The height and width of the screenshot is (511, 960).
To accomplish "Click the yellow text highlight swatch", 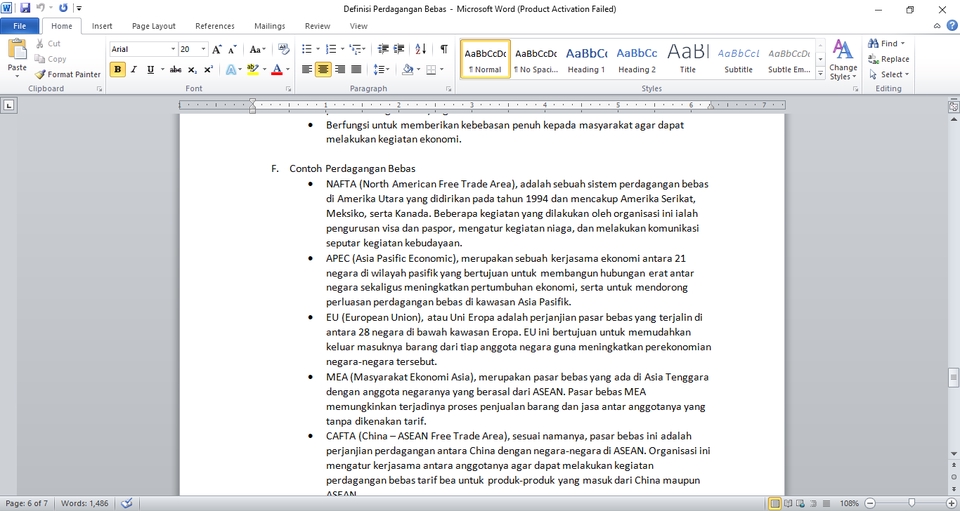I will coord(253,69).
